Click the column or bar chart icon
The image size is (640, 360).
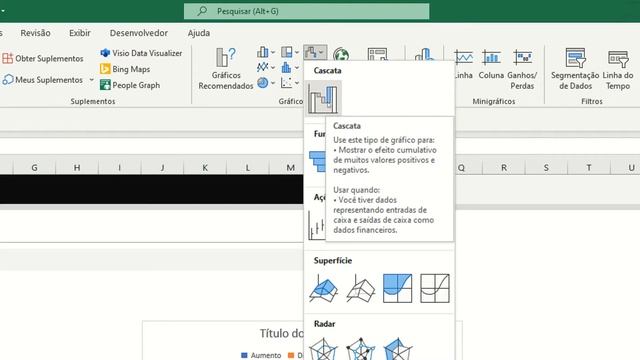pos(263,52)
